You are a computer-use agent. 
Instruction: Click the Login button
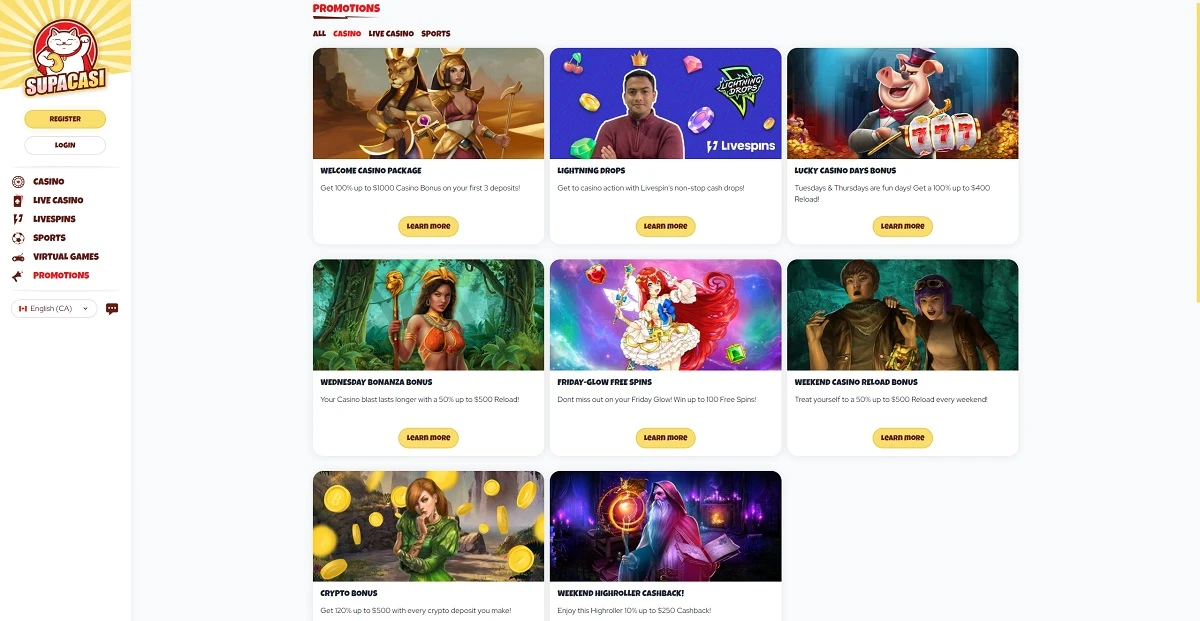pyautogui.click(x=65, y=145)
